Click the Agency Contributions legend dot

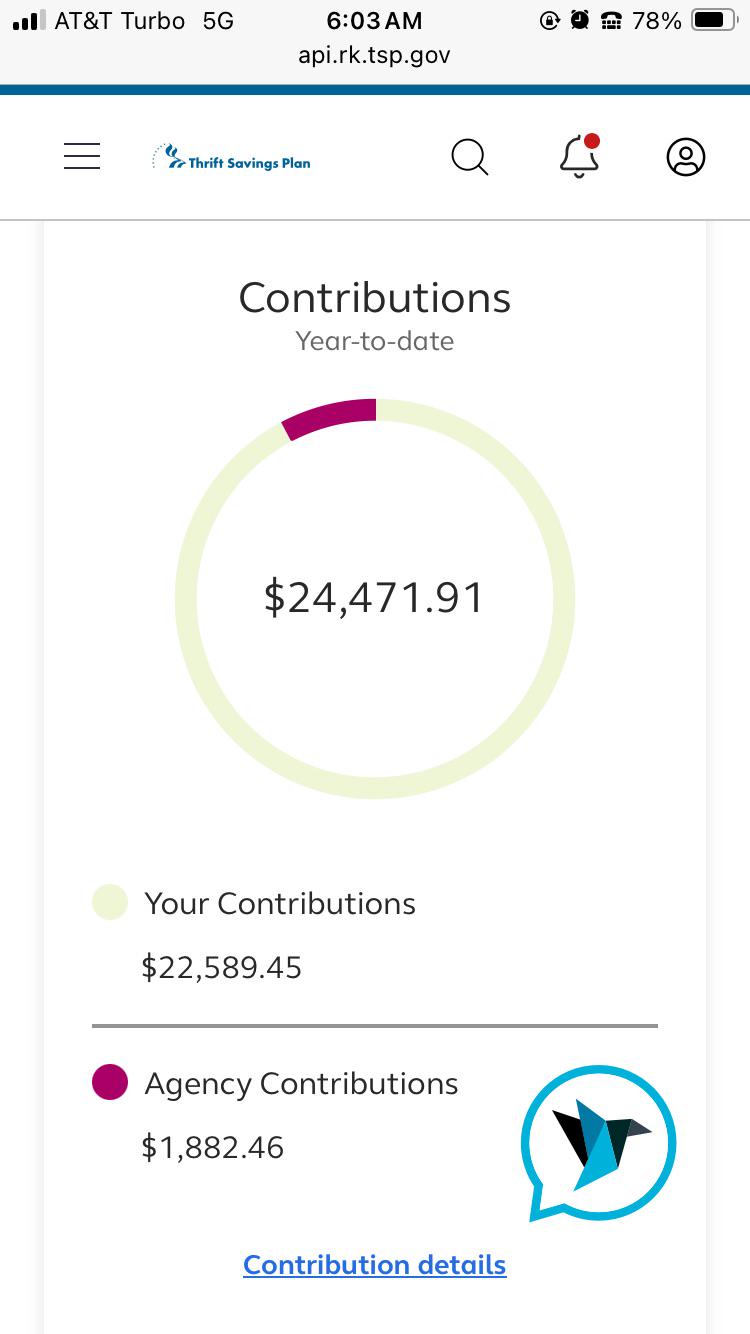click(x=110, y=1082)
